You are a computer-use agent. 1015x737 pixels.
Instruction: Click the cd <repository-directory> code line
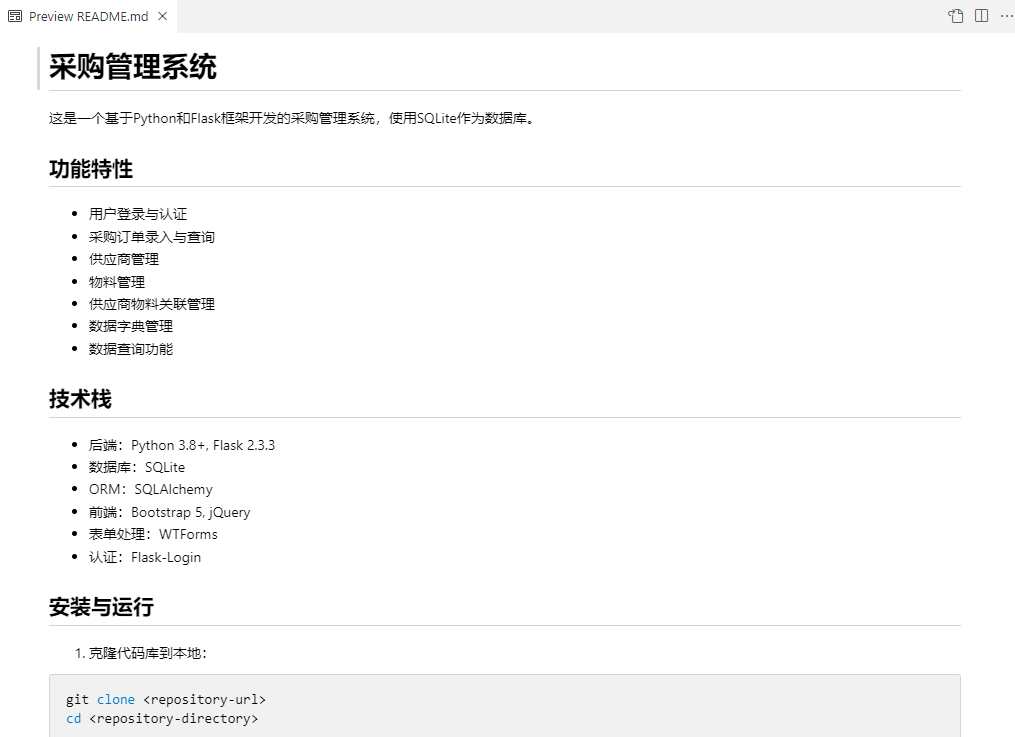pos(162,718)
